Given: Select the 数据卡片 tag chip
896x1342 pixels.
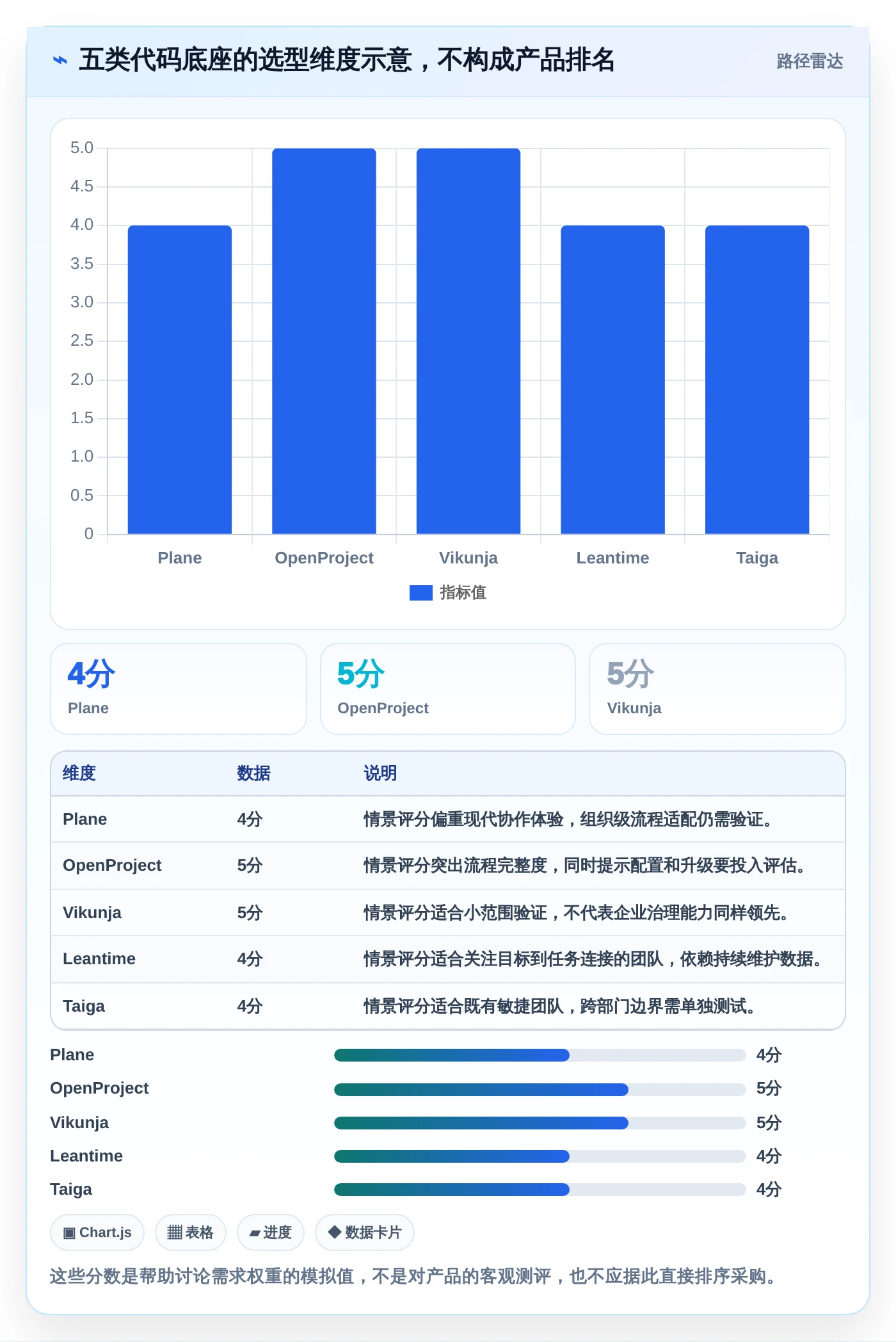Looking at the screenshot, I should coord(365,1233).
